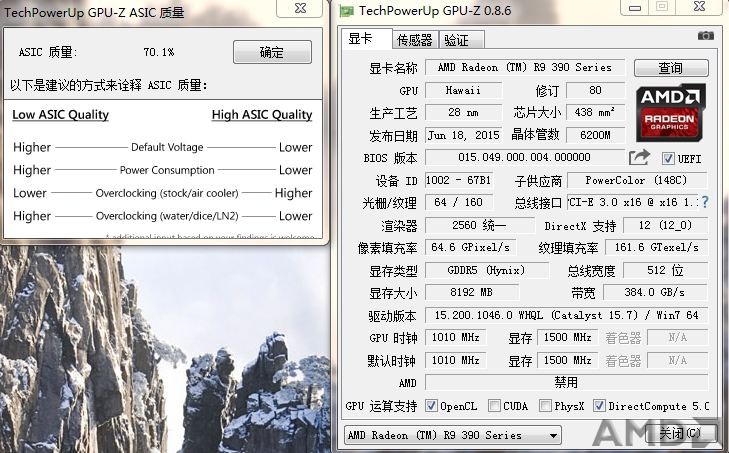Screen dimensions: 729x453
Task: Click the Low ASIC Quality heading
Action: 60,114
